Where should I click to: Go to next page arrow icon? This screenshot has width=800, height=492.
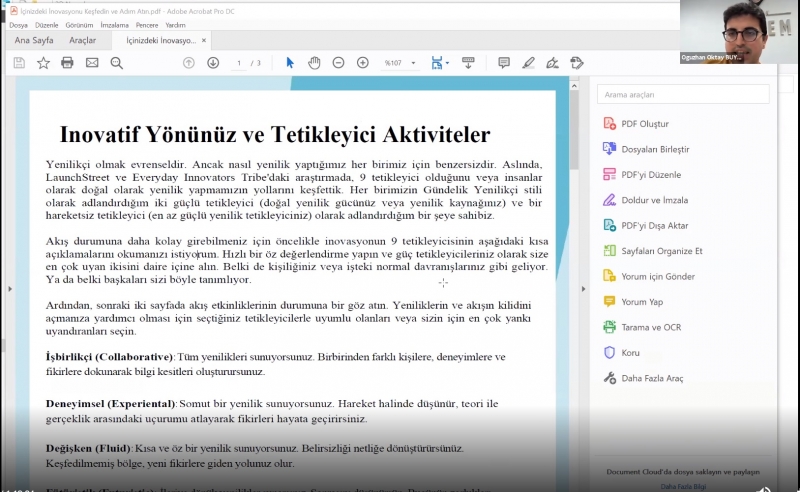(213, 63)
